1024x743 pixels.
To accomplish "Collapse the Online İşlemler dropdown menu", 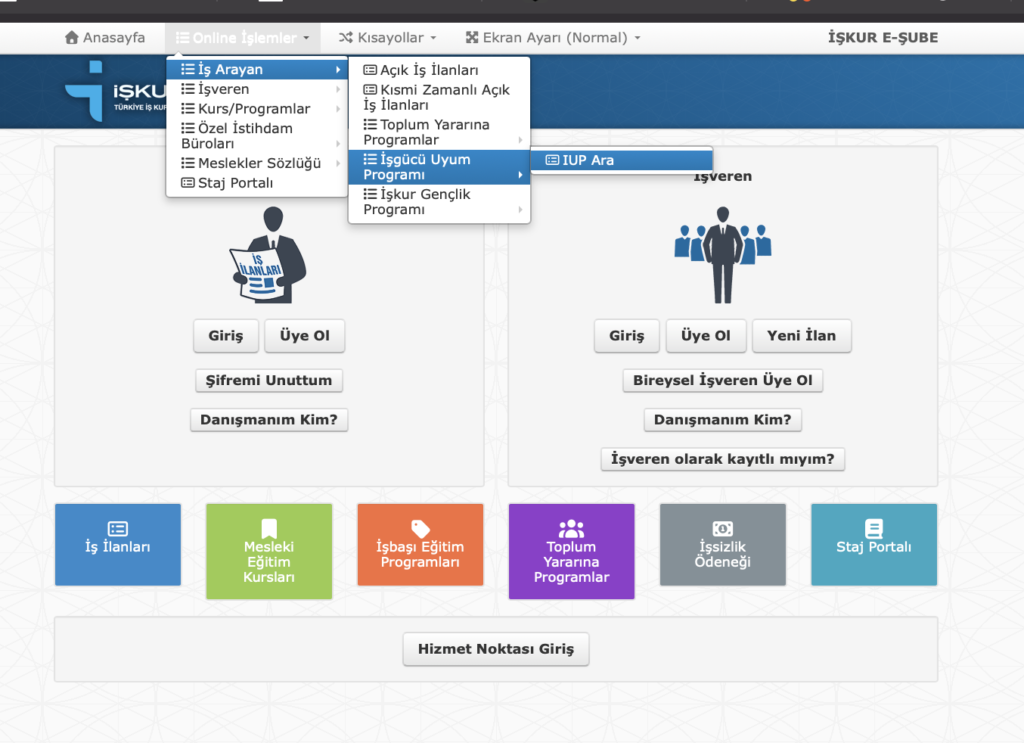I will tap(242, 38).
